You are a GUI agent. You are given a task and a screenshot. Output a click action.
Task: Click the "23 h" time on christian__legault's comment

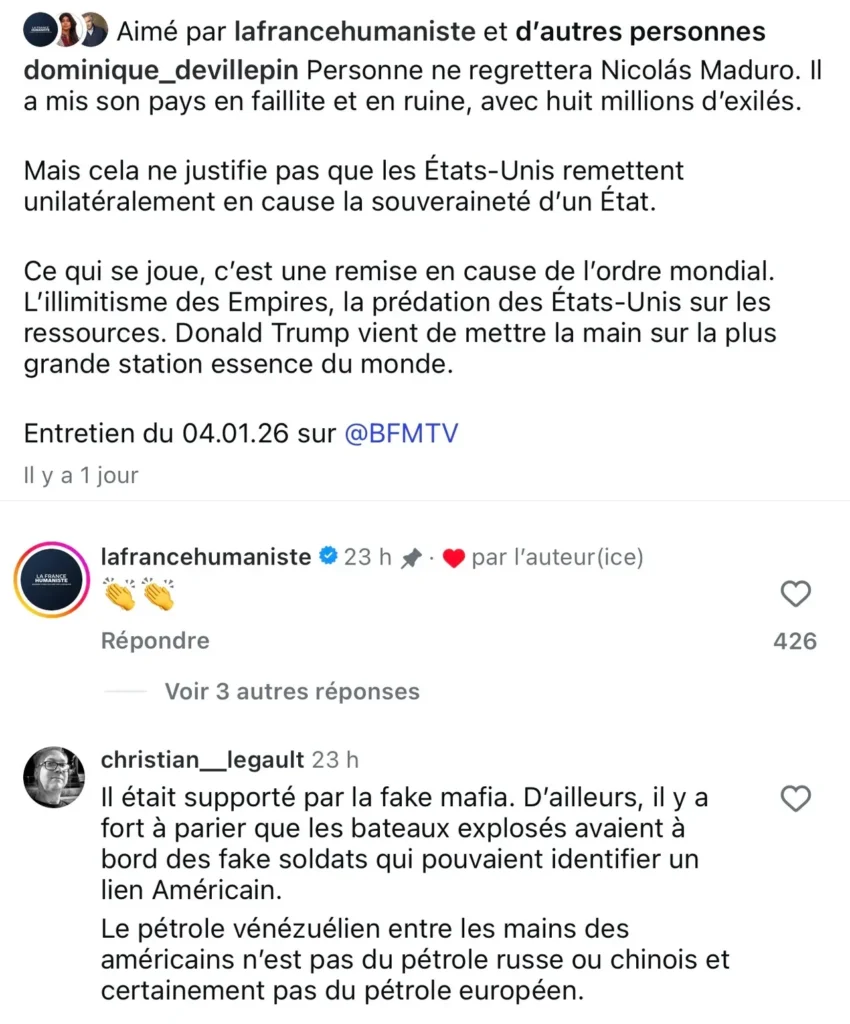335,760
